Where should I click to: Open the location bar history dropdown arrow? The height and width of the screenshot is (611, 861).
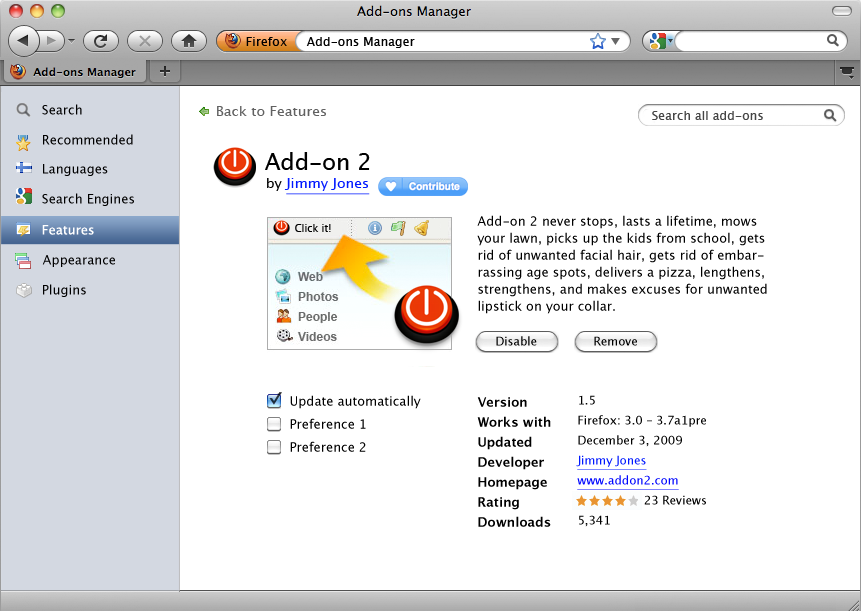click(616, 41)
